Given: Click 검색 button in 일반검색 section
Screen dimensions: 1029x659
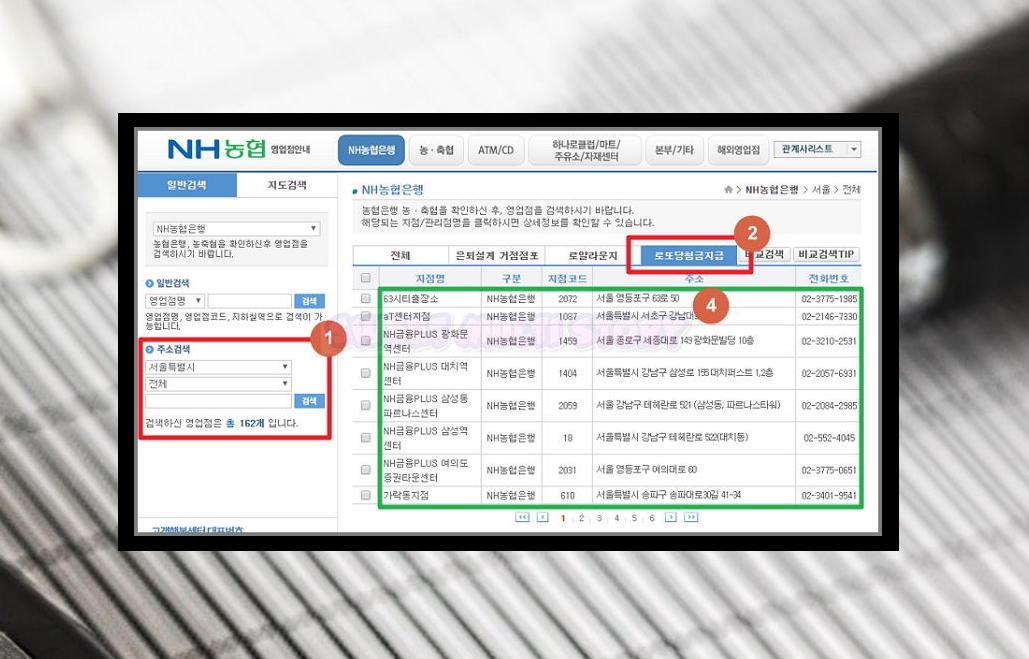Looking at the screenshot, I should coord(309,301).
